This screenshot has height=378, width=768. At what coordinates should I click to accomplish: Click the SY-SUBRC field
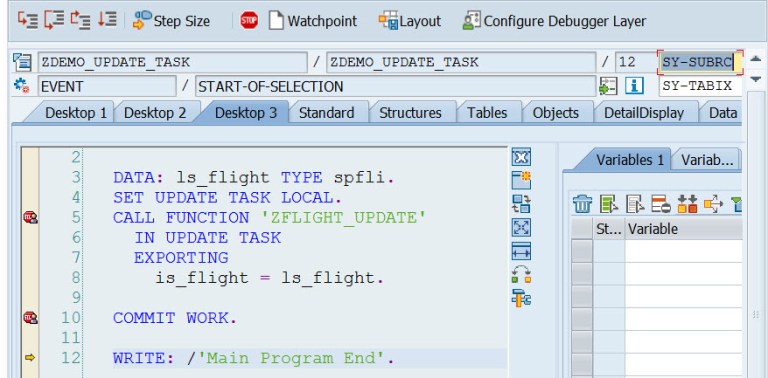[x=700, y=62]
